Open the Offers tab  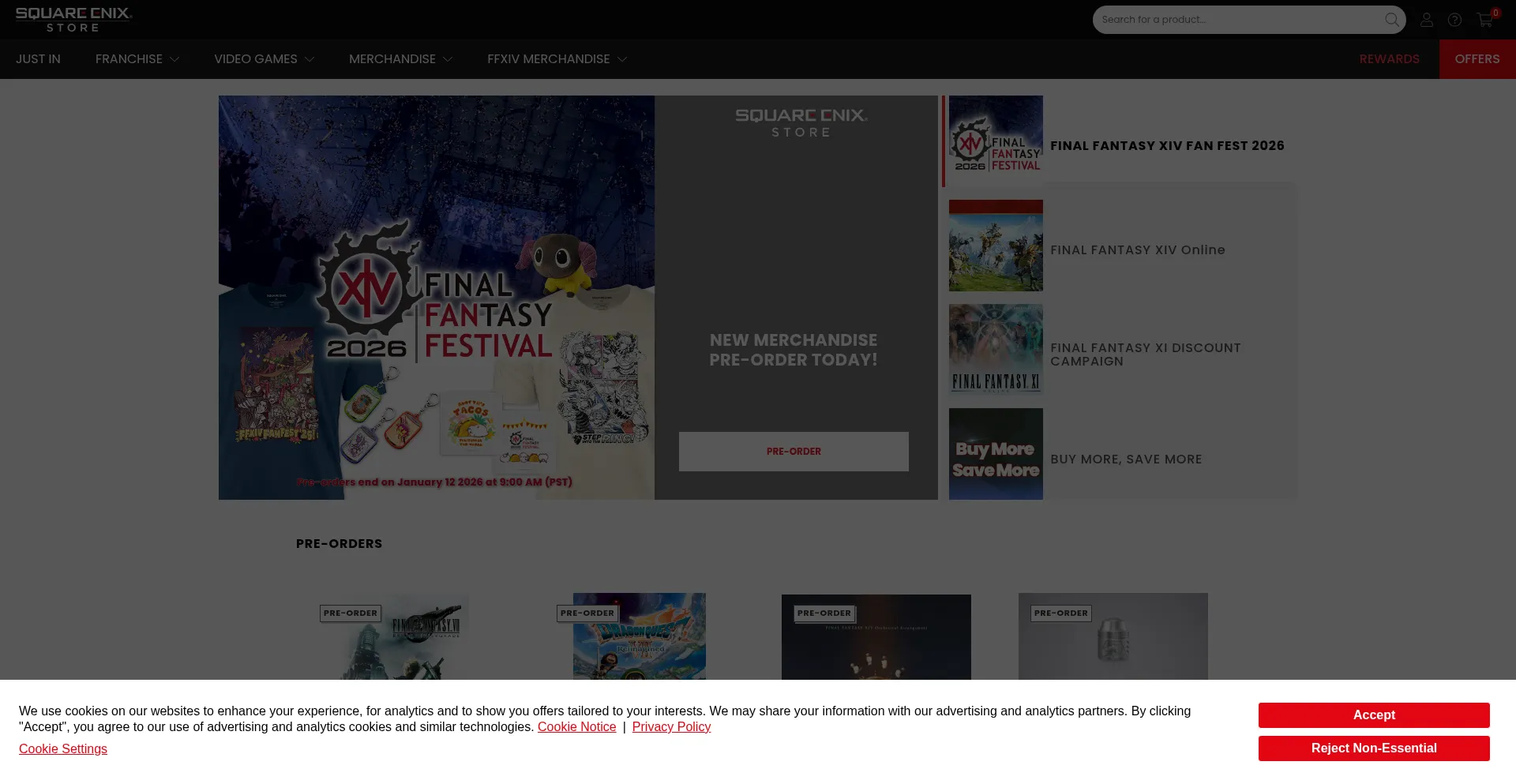(1477, 59)
